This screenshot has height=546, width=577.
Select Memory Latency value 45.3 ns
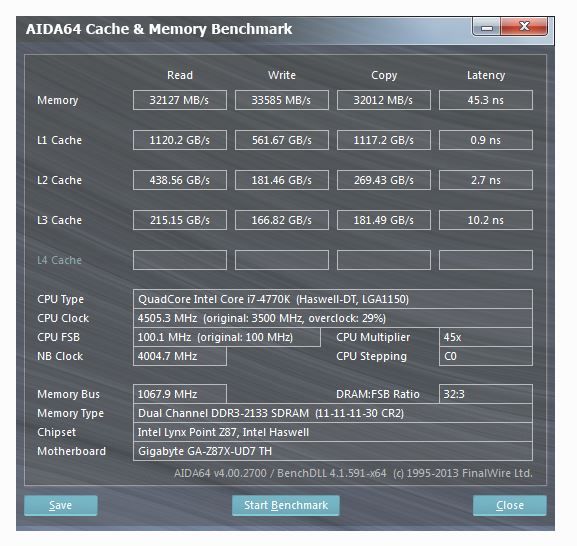click(486, 100)
